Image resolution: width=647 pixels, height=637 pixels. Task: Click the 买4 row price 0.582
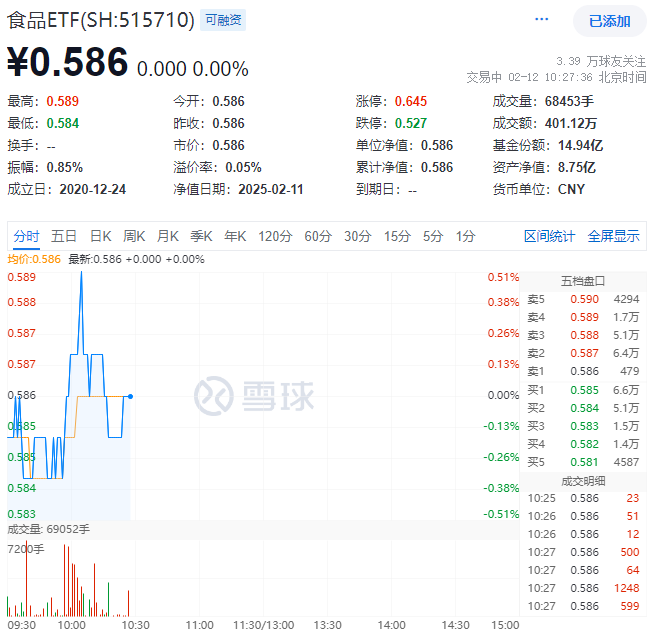(x=584, y=444)
